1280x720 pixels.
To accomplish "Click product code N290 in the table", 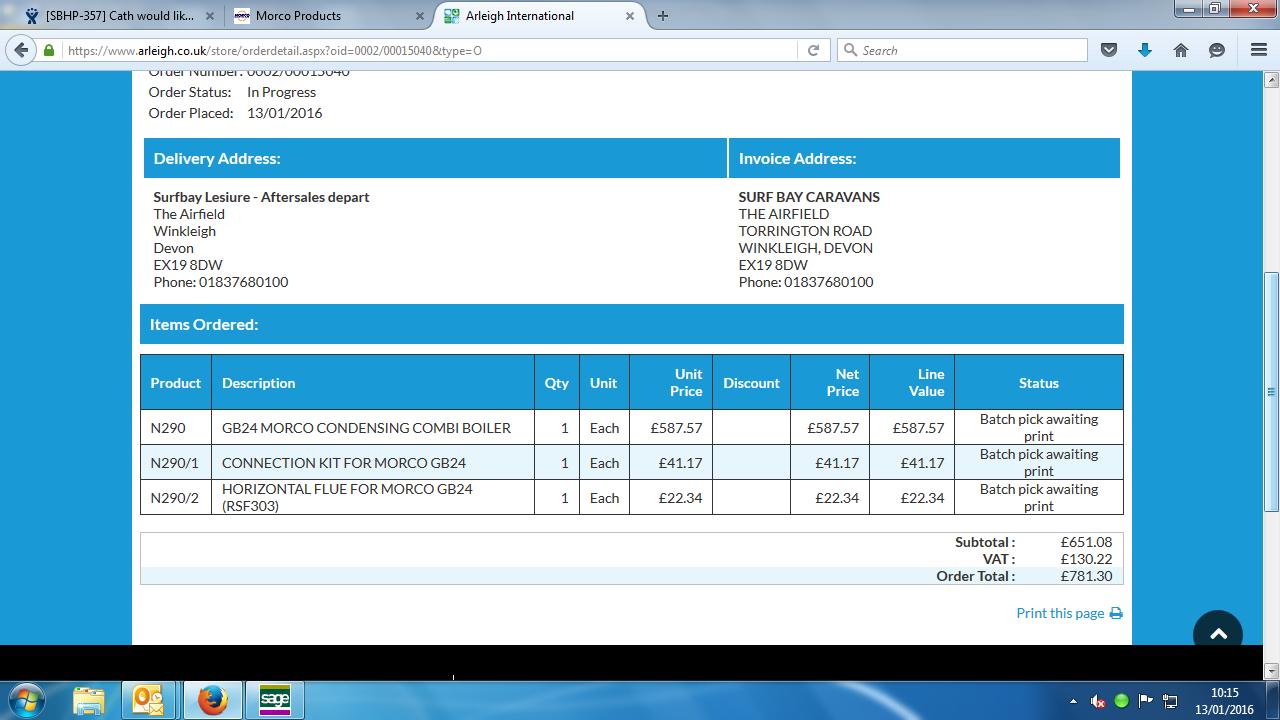I will click(x=168, y=428).
